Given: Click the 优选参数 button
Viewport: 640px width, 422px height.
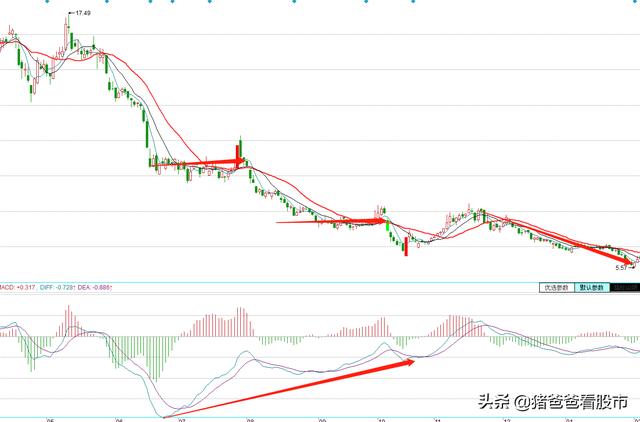Looking at the screenshot, I should pyautogui.click(x=555, y=288).
